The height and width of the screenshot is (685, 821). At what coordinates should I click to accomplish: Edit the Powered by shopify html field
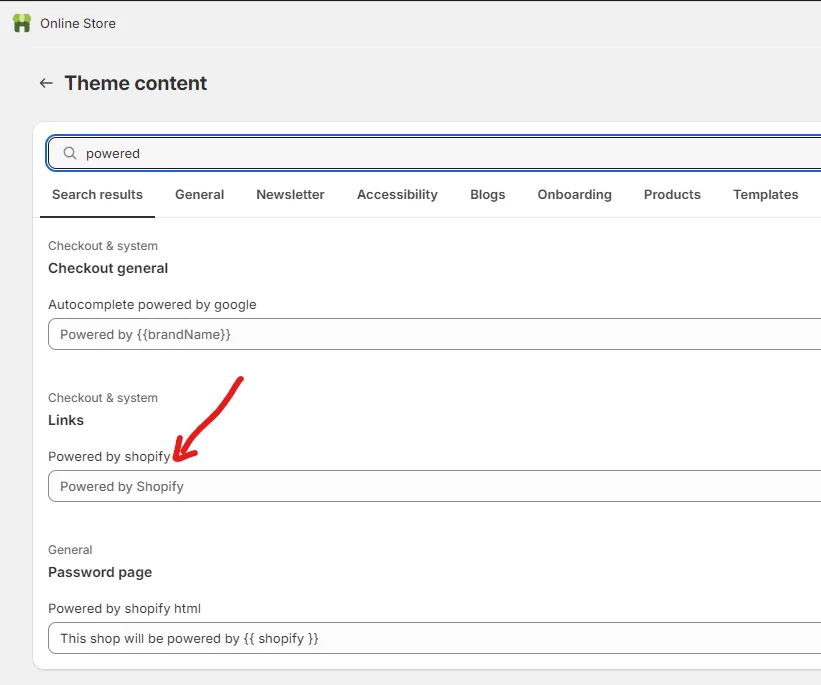tap(435, 638)
